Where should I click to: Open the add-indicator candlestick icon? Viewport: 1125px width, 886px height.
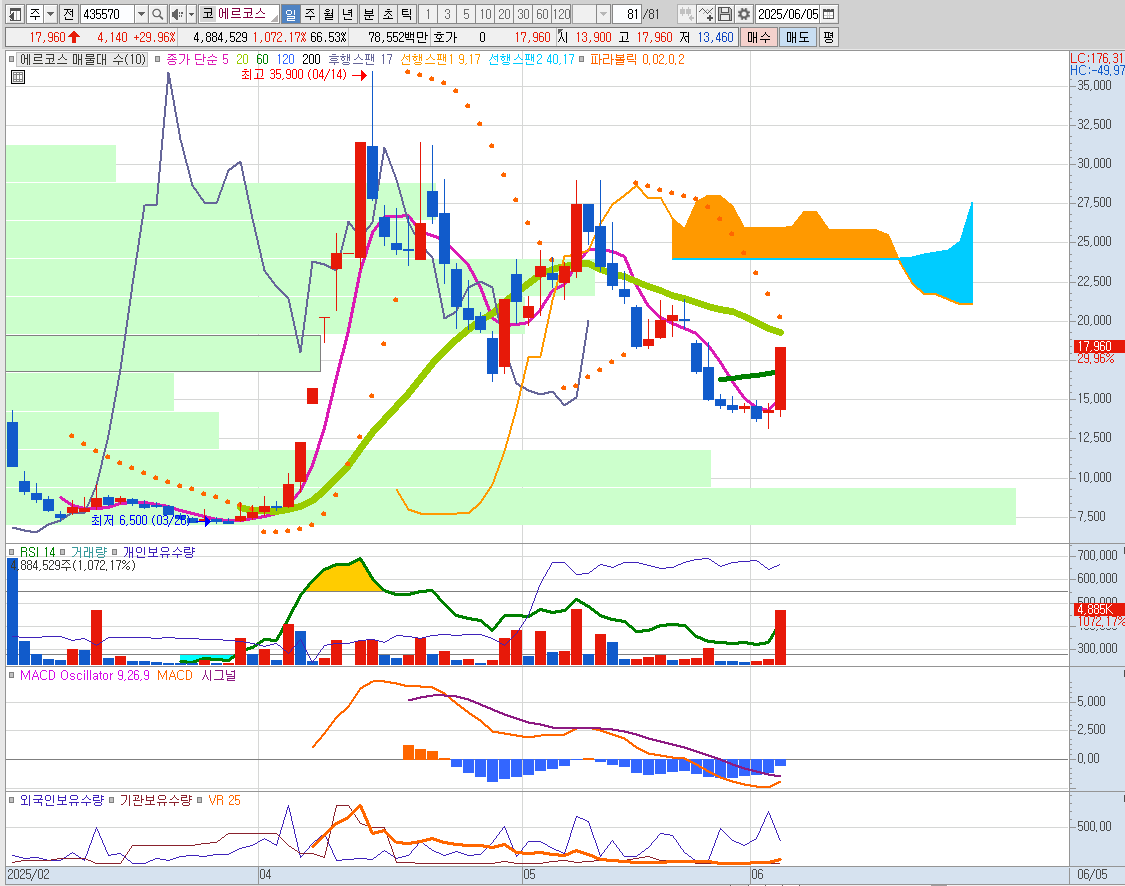[x=687, y=14]
